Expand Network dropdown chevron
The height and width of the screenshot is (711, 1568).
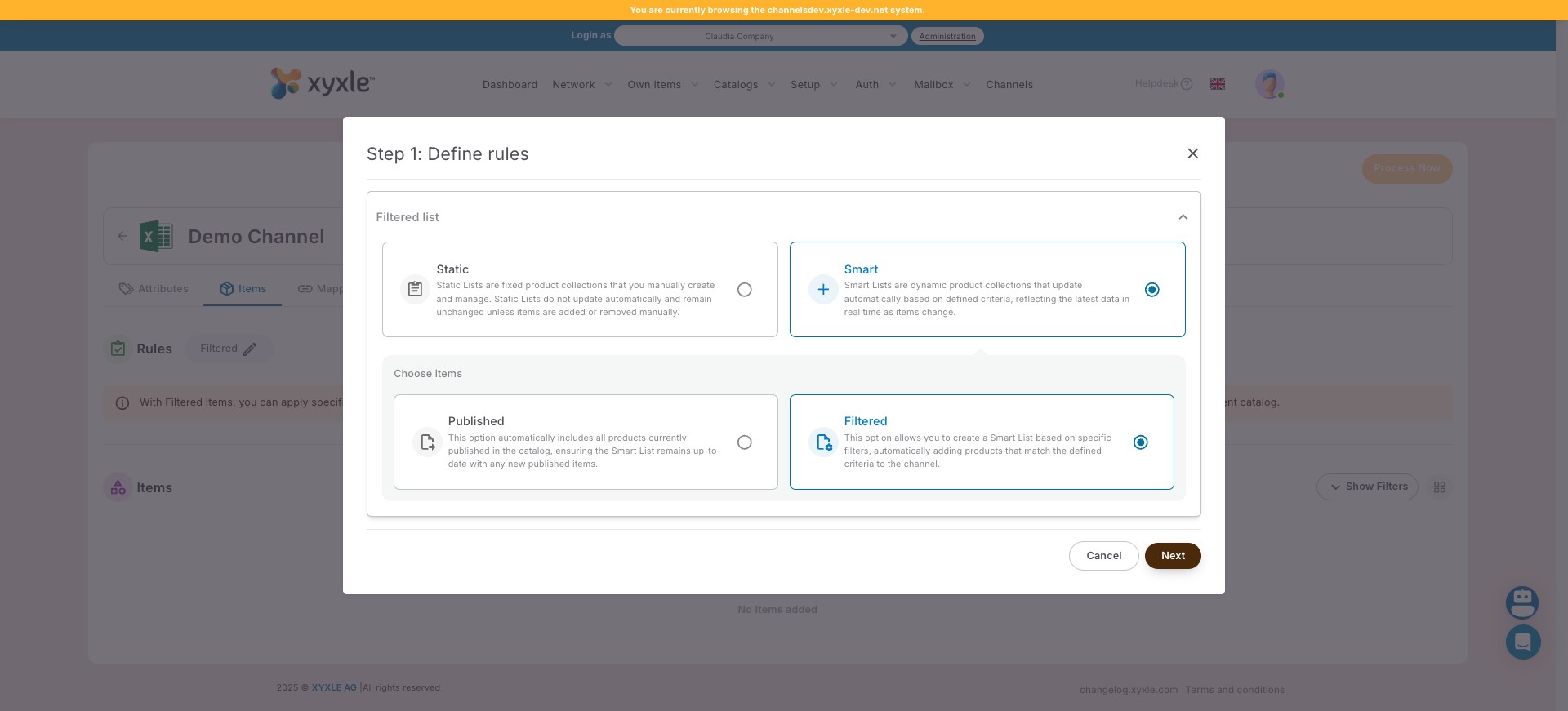608,84
